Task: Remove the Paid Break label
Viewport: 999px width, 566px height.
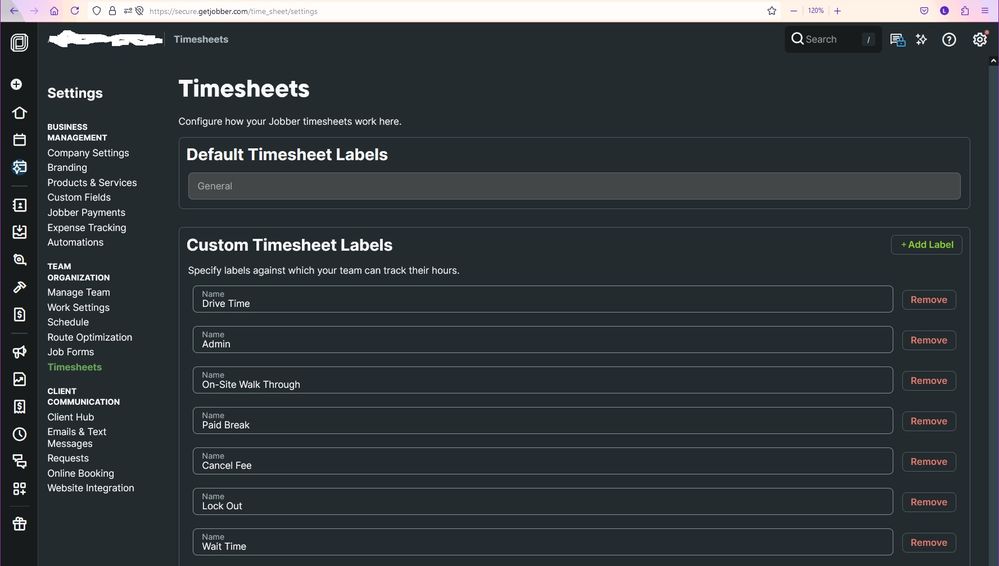Action: [x=928, y=421]
